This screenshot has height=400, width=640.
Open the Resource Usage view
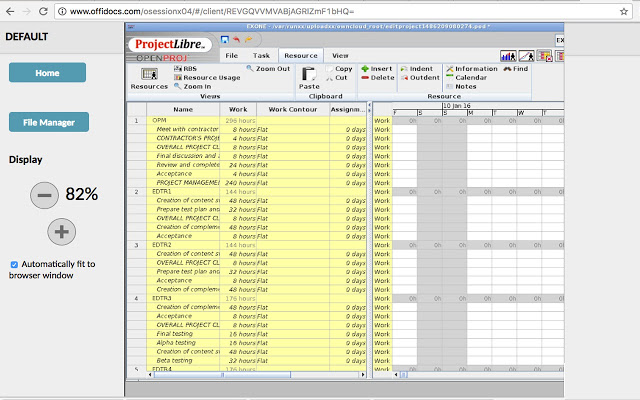[207, 78]
